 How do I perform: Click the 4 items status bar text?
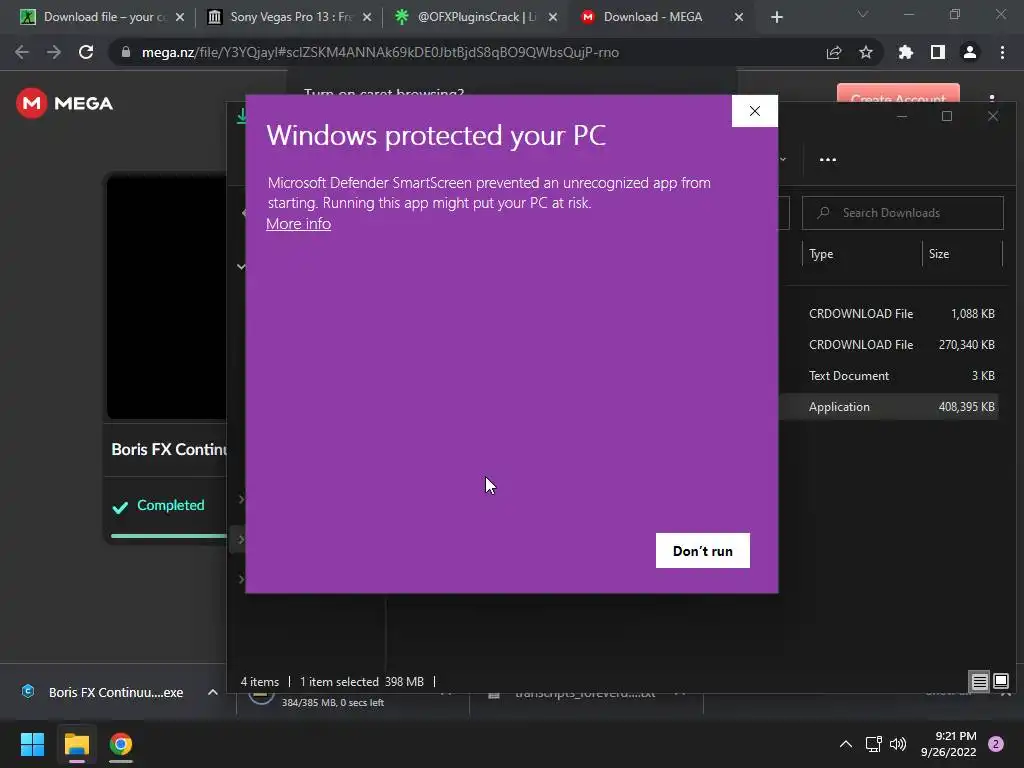tap(259, 682)
